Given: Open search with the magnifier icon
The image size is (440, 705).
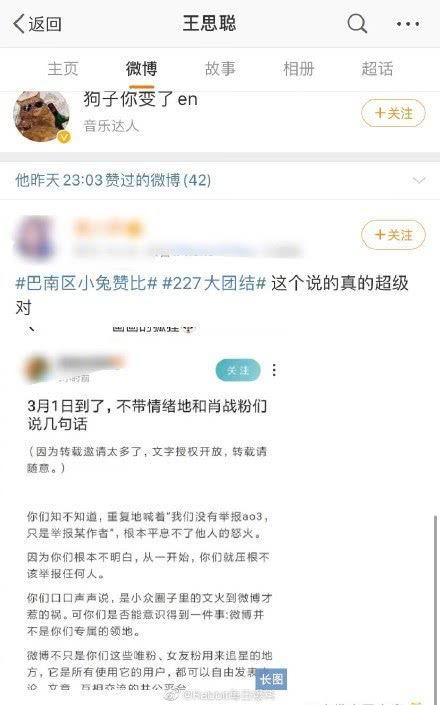Looking at the screenshot, I should [x=357, y=23].
